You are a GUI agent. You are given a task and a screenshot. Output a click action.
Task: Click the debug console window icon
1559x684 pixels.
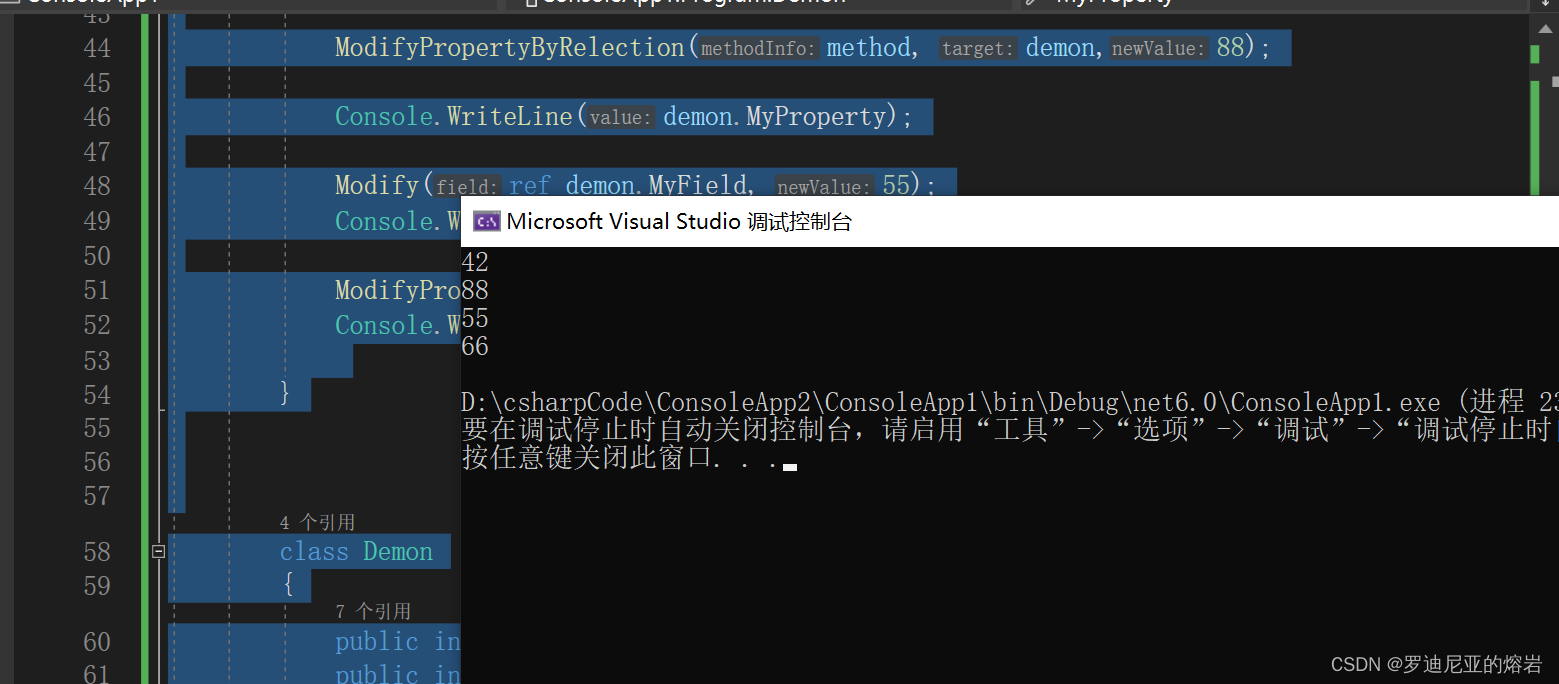[x=486, y=221]
